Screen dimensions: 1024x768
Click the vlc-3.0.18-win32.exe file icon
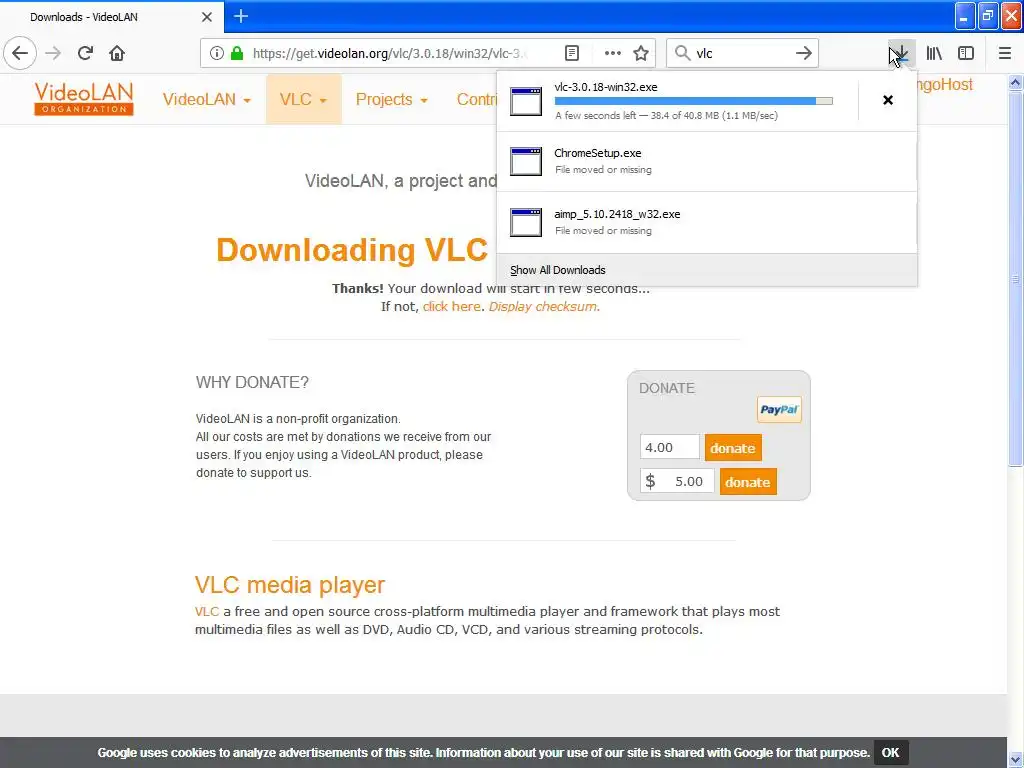526,101
